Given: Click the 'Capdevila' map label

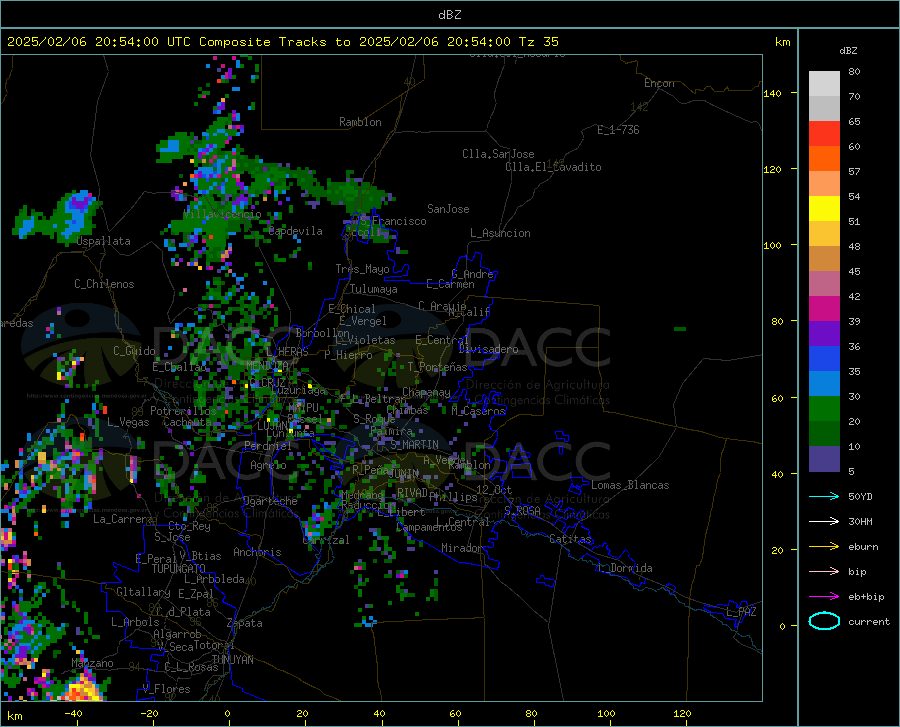Looking at the screenshot, I should tap(296, 231).
